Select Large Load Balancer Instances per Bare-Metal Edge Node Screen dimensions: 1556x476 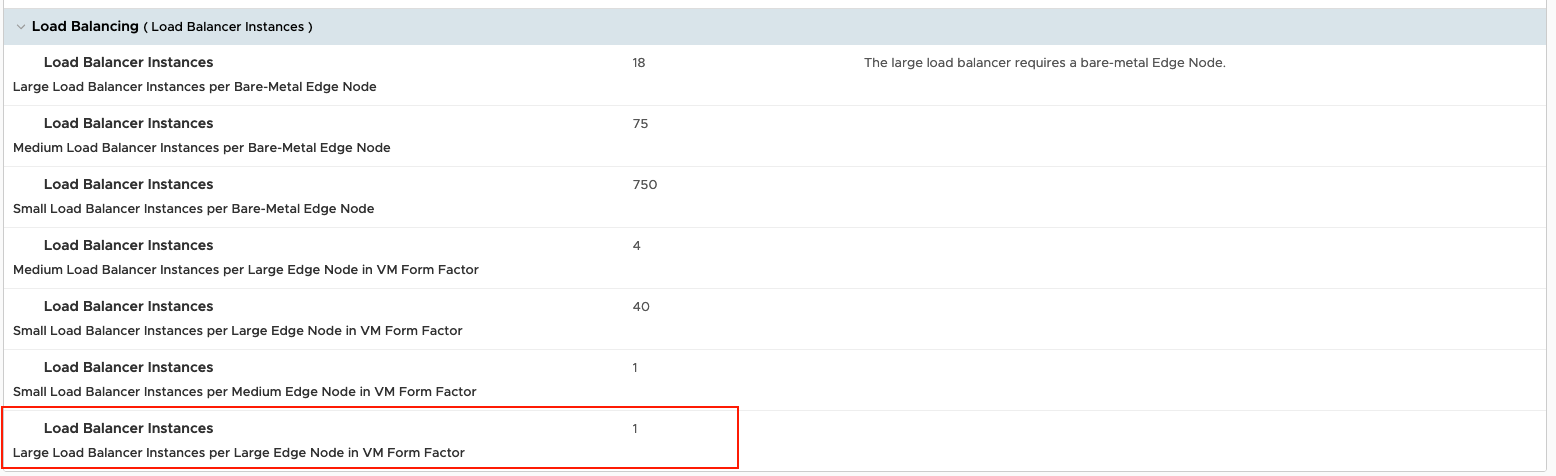[x=194, y=87]
